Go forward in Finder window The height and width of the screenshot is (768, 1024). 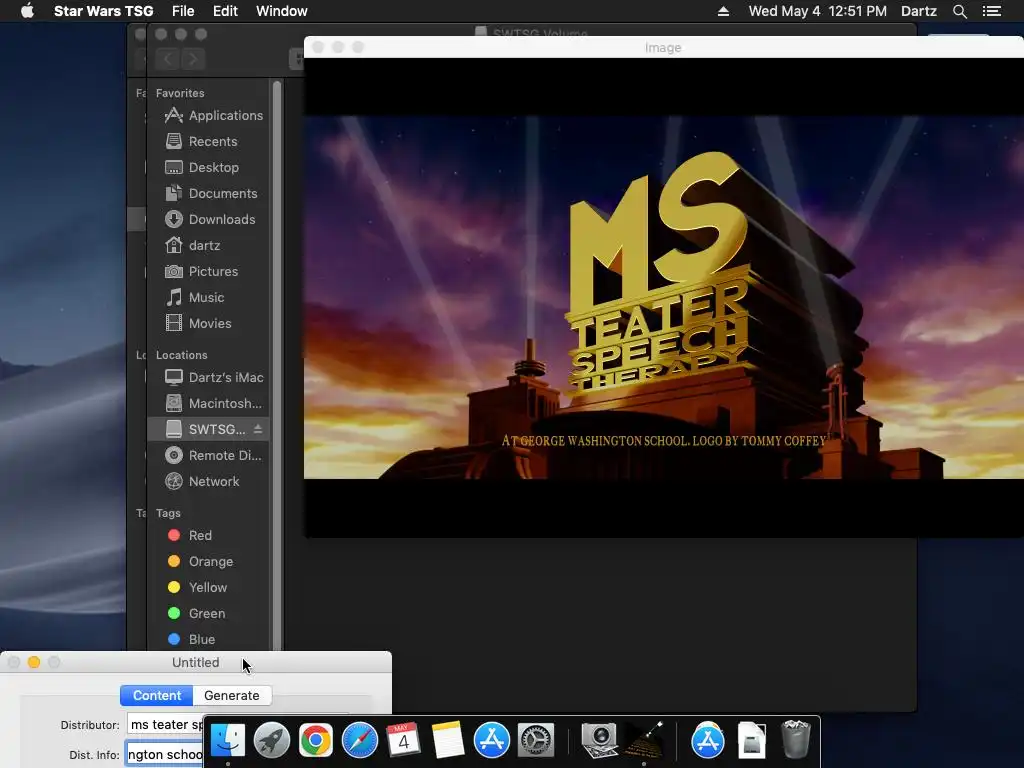193,59
